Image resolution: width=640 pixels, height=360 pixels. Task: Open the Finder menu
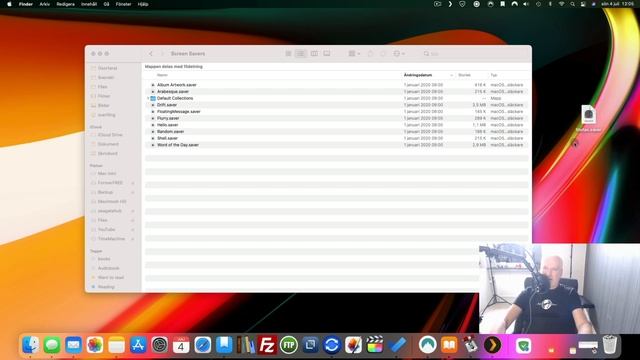(26, 4)
